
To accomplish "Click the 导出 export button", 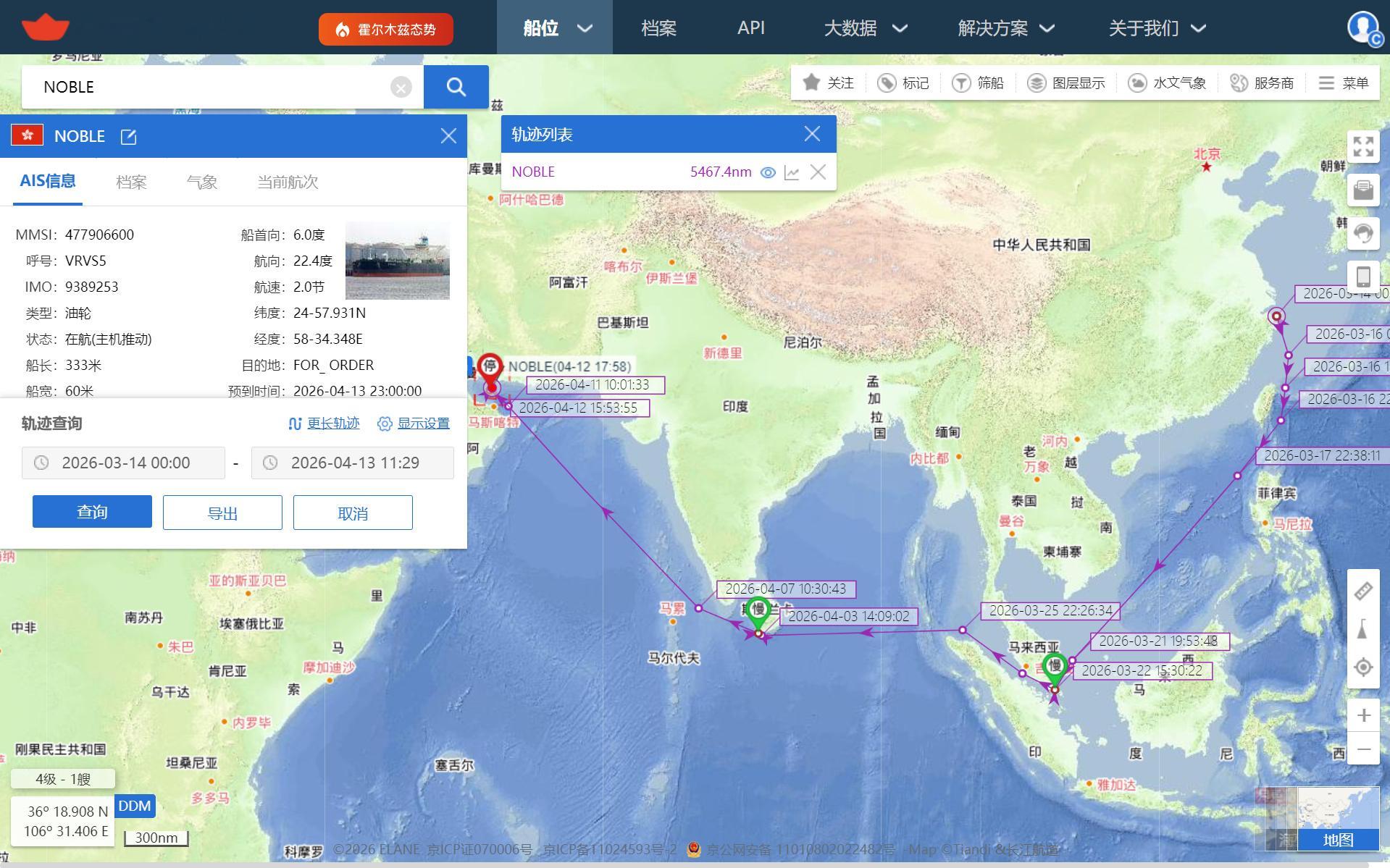I will coord(222,512).
